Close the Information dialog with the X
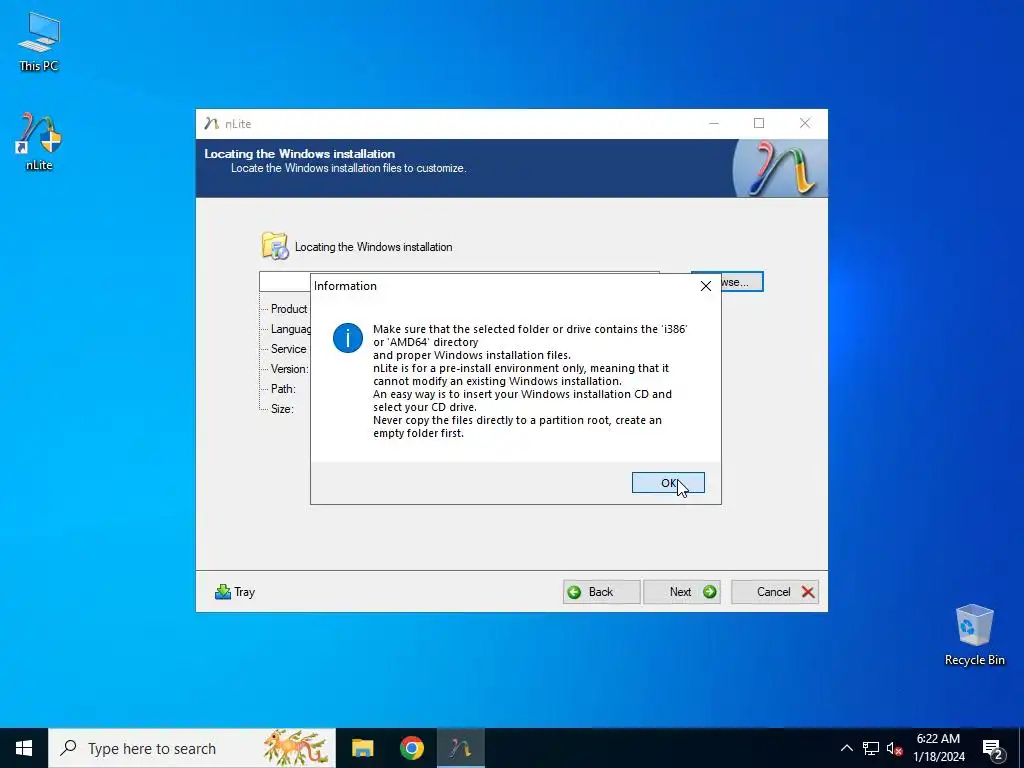The height and width of the screenshot is (768, 1024). click(705, 286)
